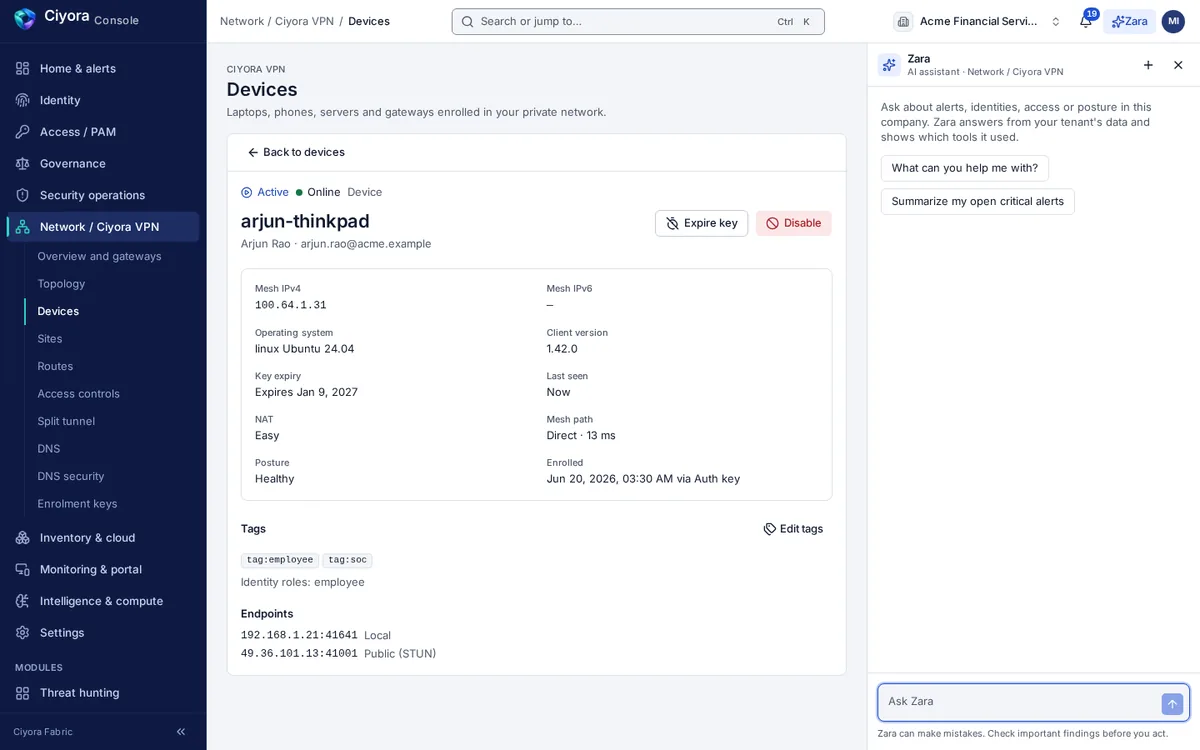
Task: Click the Ciyora VPN breadcrumb link
Action: point(303,21)
